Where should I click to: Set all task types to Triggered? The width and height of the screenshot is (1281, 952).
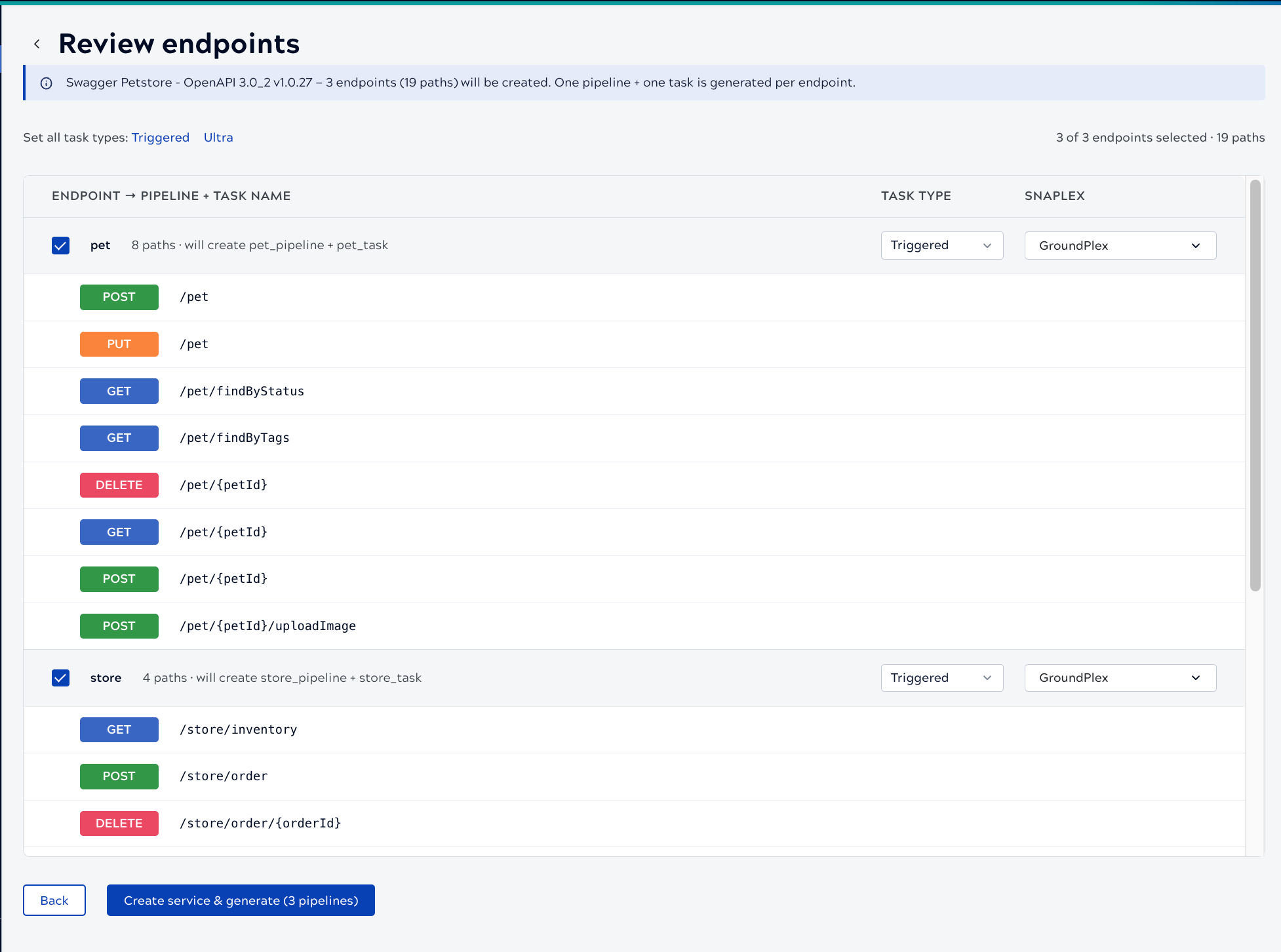click(161, 138)
